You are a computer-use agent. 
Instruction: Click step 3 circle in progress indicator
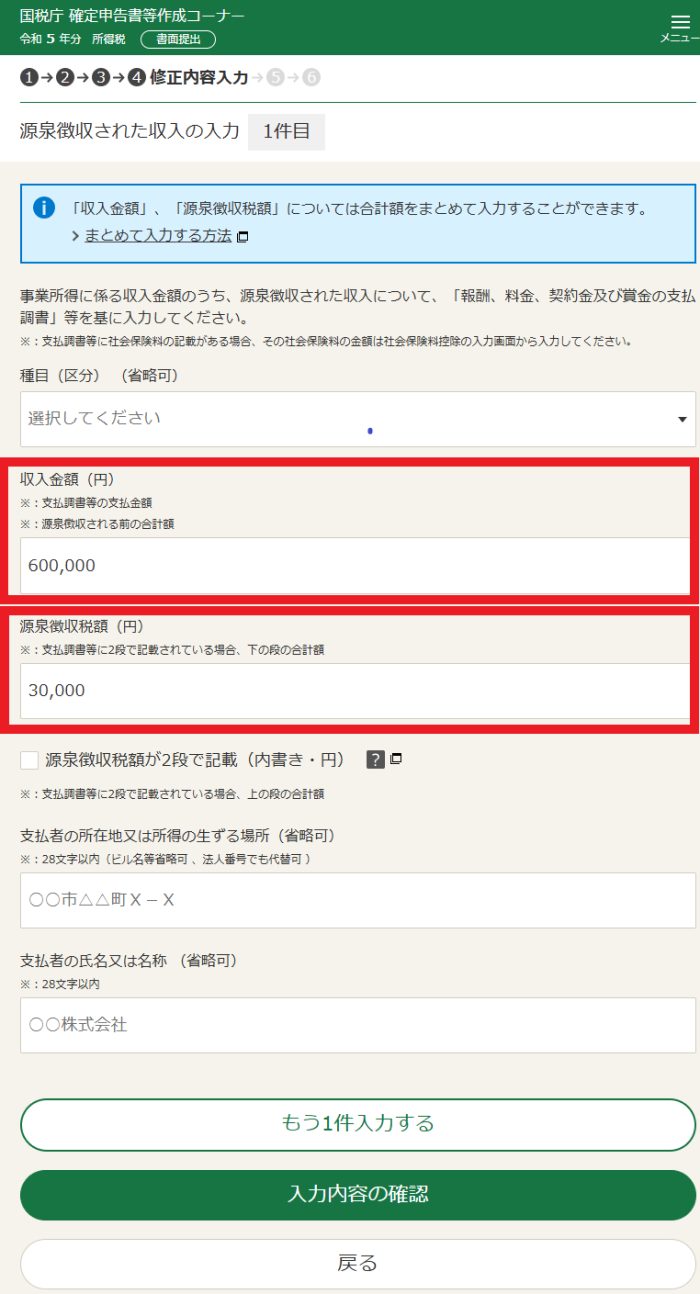[101, 78]
